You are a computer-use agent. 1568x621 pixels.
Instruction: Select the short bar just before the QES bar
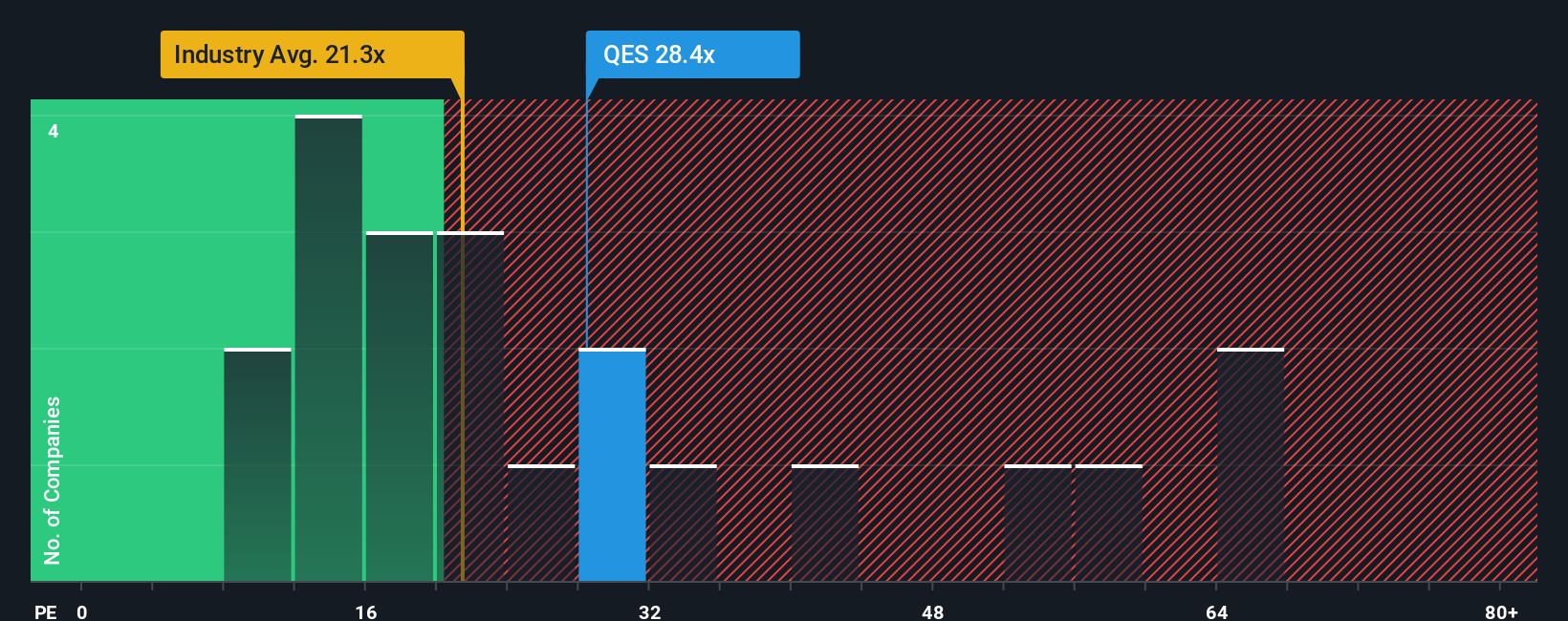coord(541,523)
